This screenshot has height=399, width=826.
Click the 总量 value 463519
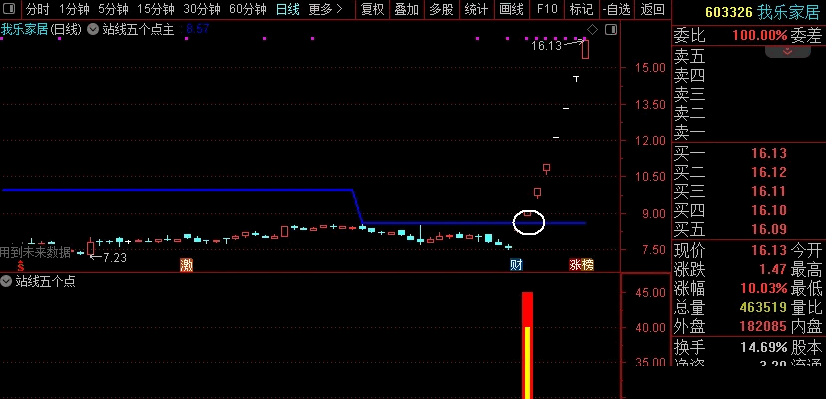[x=763, y=307]
